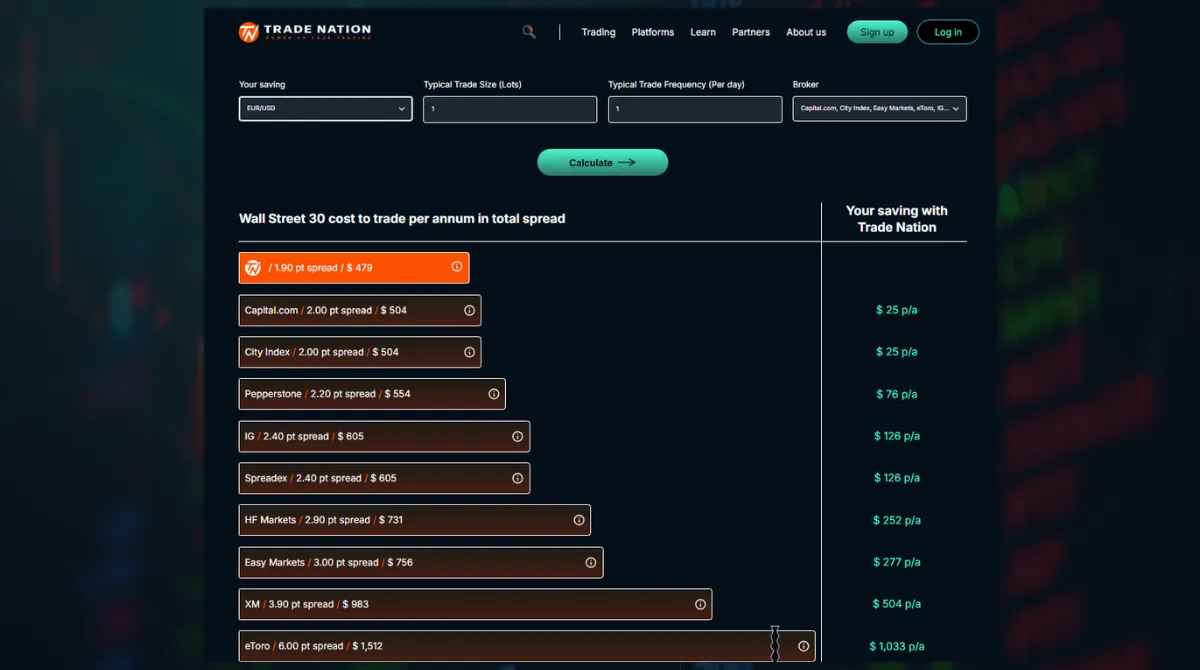Select the Easy Markets 3.00 pt spread bar
This screenshot has width=1200, height=670.
(421, 562)
